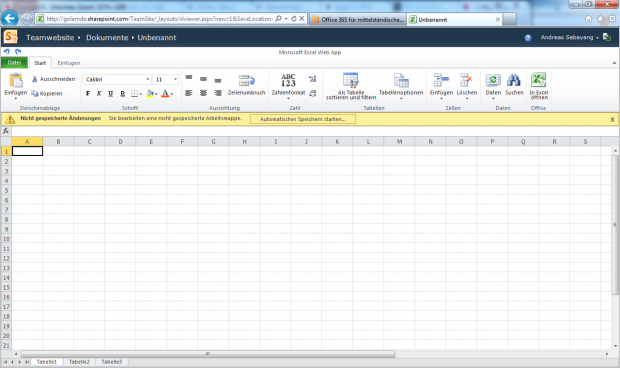Click the Einfügen paste icon
The height and width of the screenshot is (368, 620).
(16, 80)
